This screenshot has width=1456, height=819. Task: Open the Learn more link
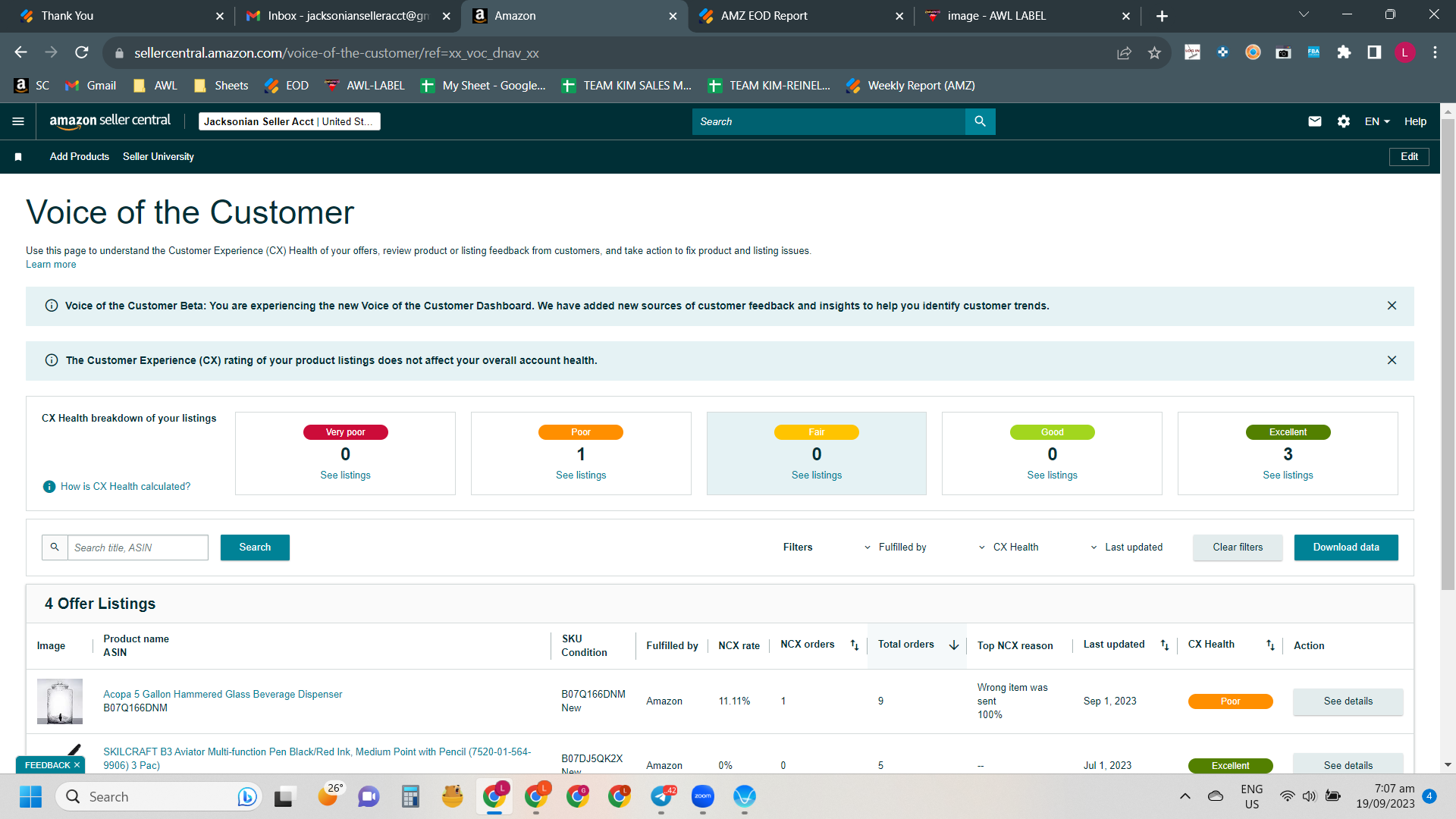[51, 265]
